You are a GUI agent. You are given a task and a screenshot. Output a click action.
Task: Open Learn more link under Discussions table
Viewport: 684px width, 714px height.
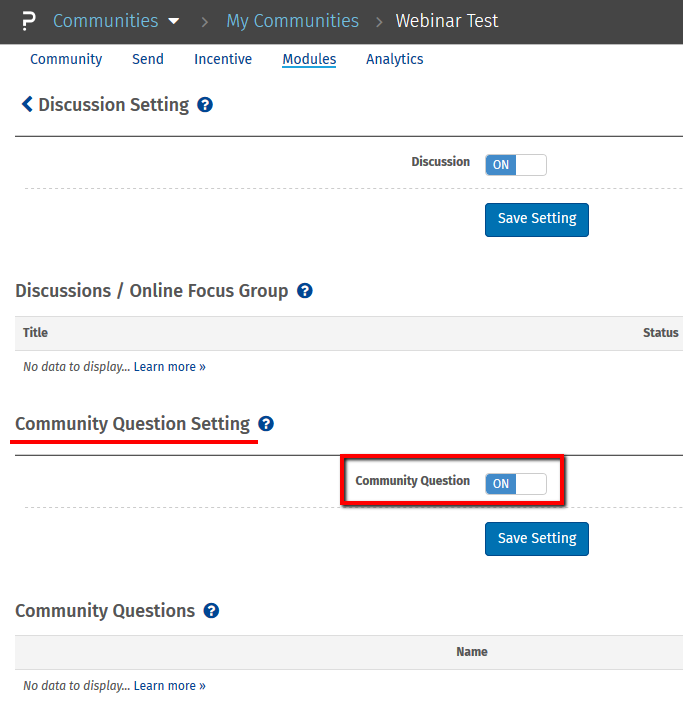tap(170, 367)
